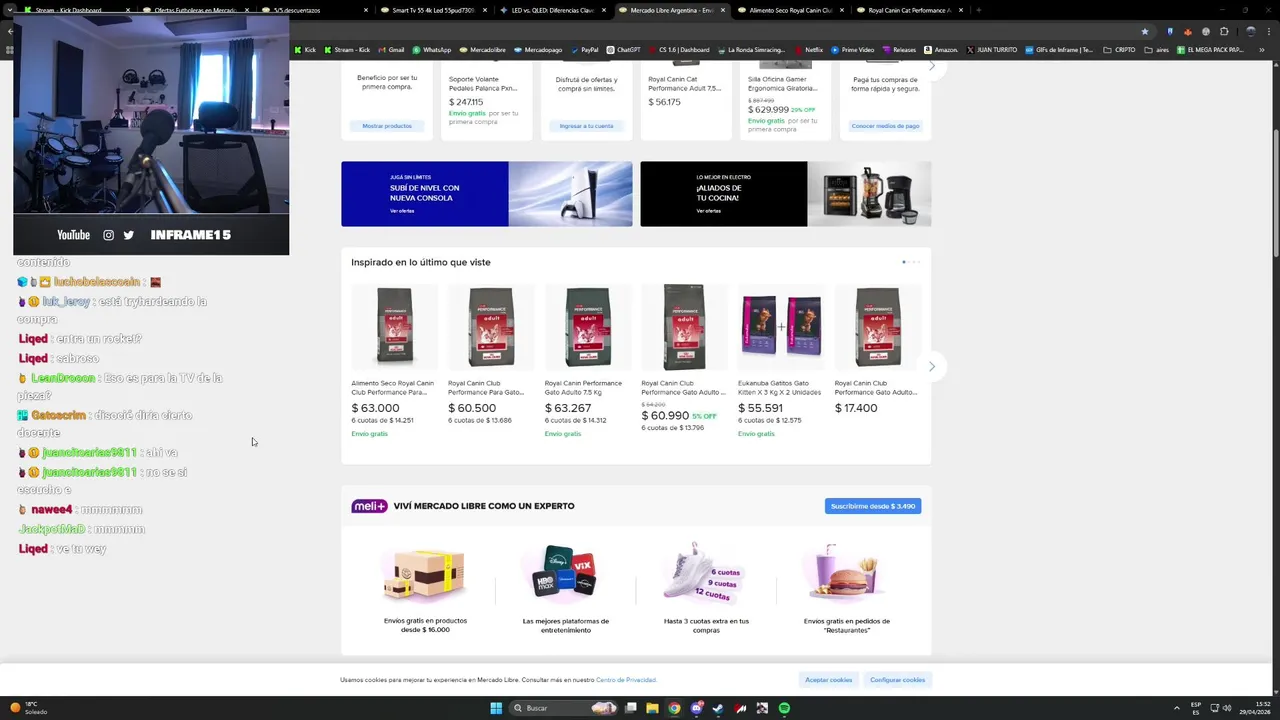This screenshot has width=1280, height=720.
Task: Click Suscribirme desde $ 3.490 button
Action: (x=873, y=506)
